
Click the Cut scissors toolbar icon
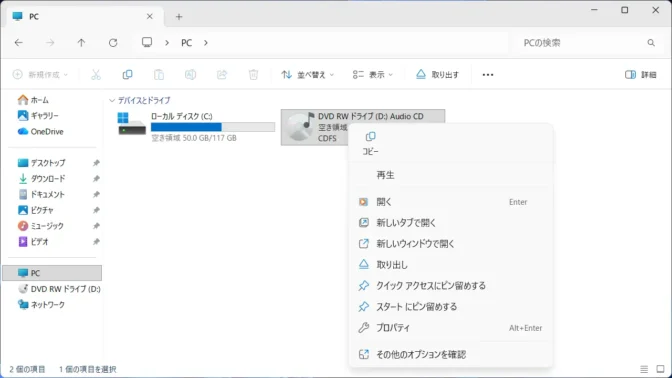point(96,75)
